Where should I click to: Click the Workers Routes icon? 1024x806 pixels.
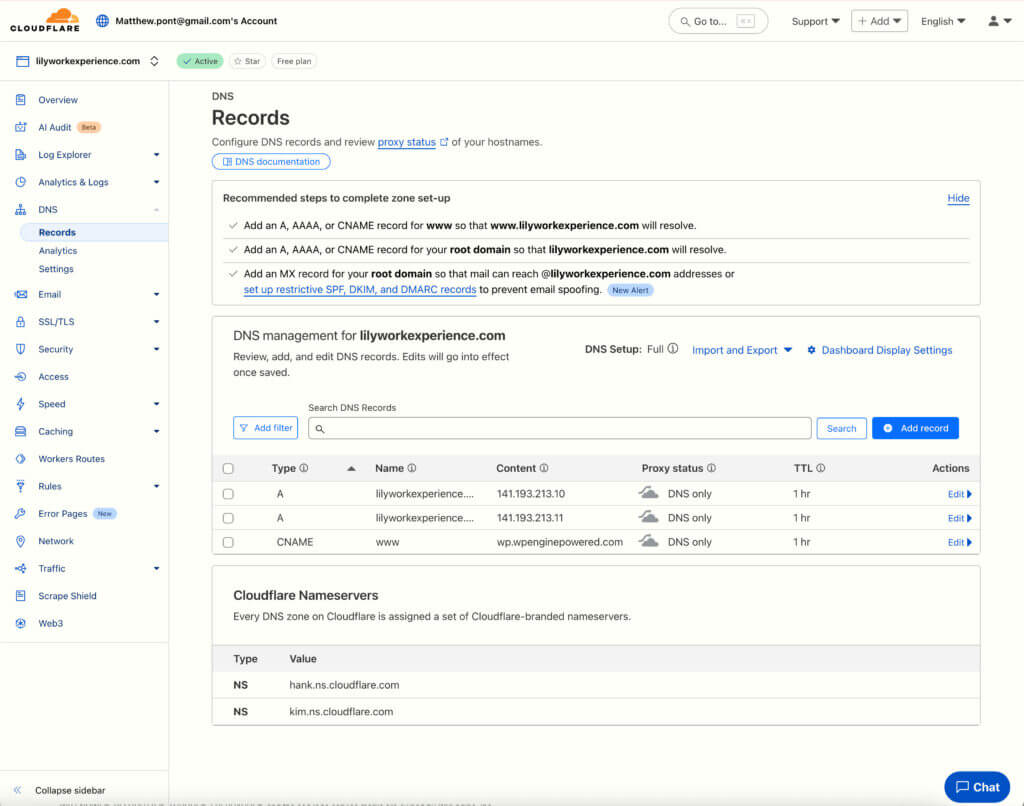pyautogui.click(x=21, y=459)
